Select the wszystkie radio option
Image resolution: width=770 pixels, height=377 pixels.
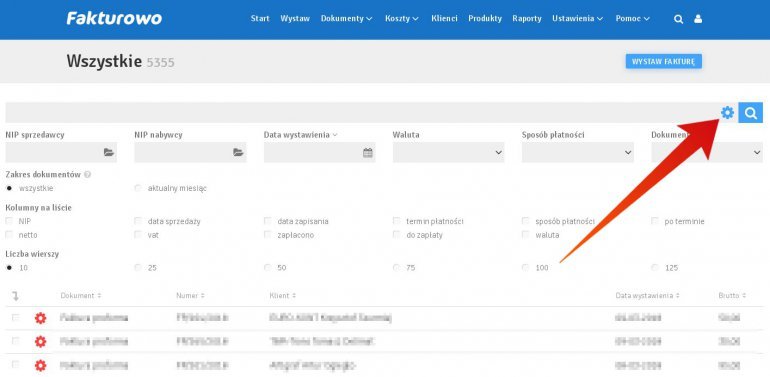coord(9,188)
